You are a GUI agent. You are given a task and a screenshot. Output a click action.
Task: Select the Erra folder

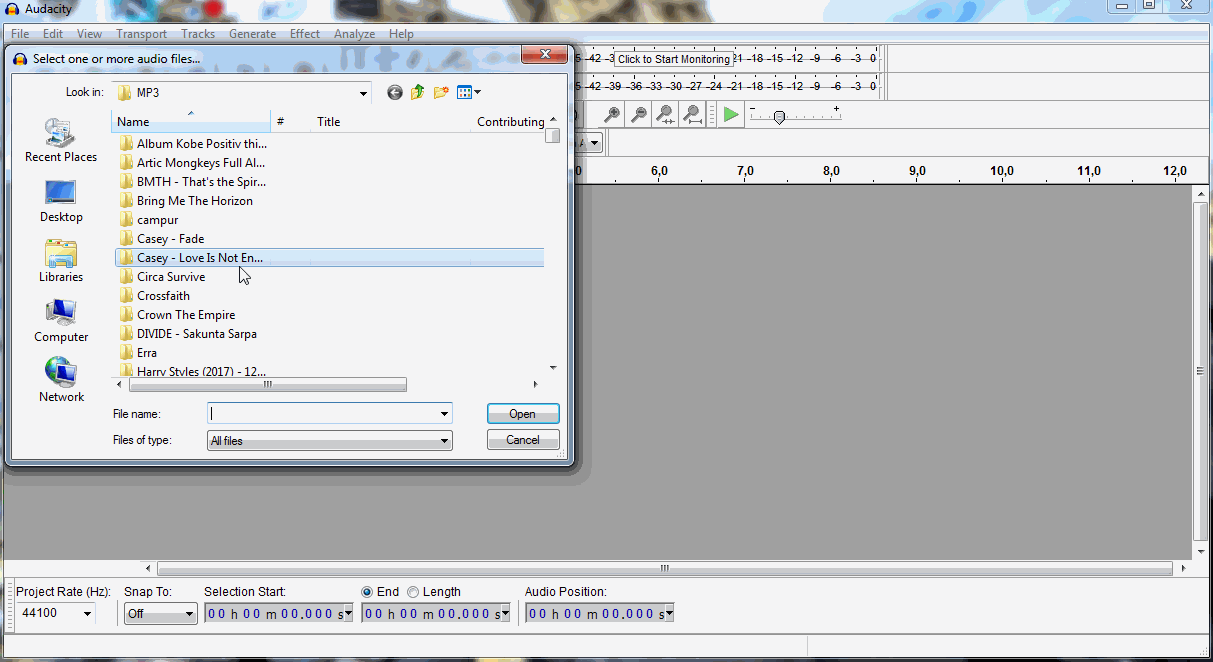point(138,353)
